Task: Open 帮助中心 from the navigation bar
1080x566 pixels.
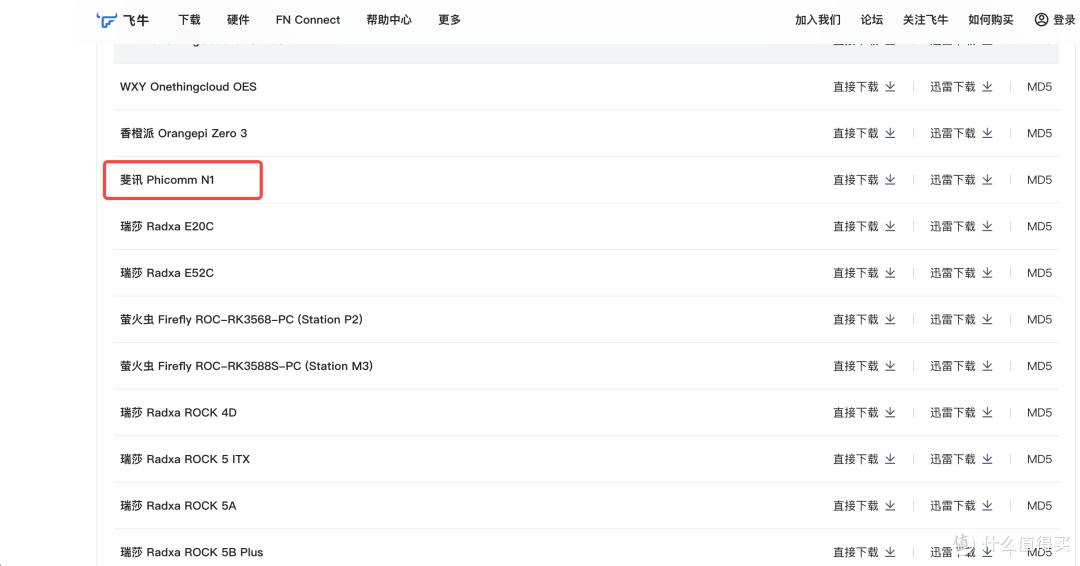Action: tap(389, 20)
